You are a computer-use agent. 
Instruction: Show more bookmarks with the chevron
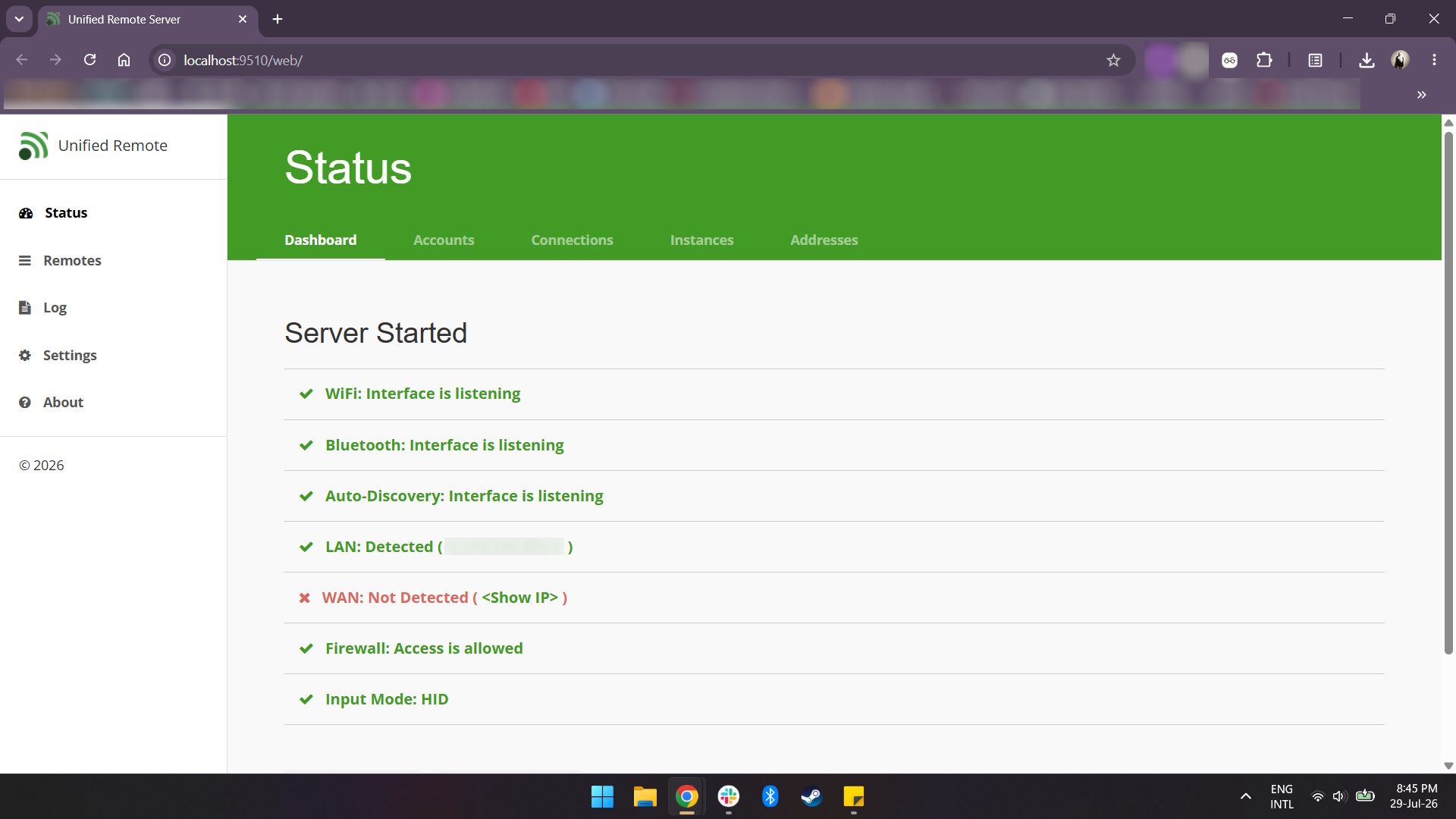pos(1421,95)
